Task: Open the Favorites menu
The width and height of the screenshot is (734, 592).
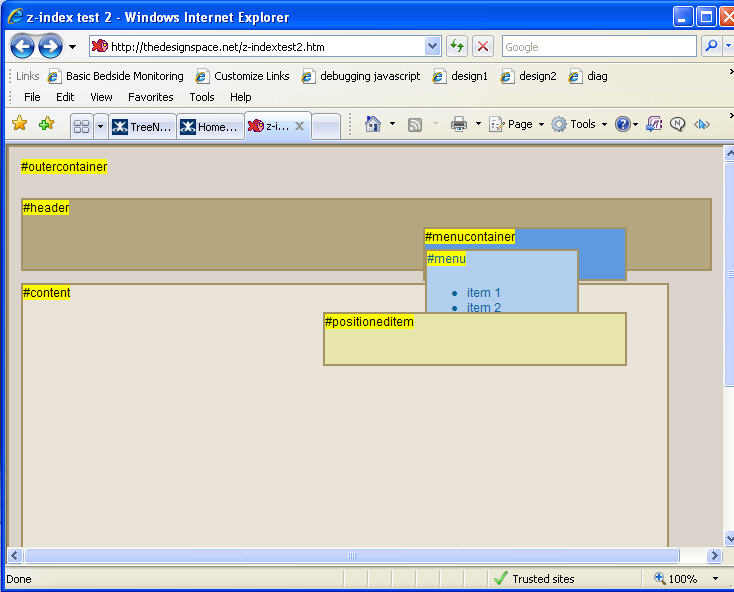Action: pyautogui.click(x=150, y=97)
